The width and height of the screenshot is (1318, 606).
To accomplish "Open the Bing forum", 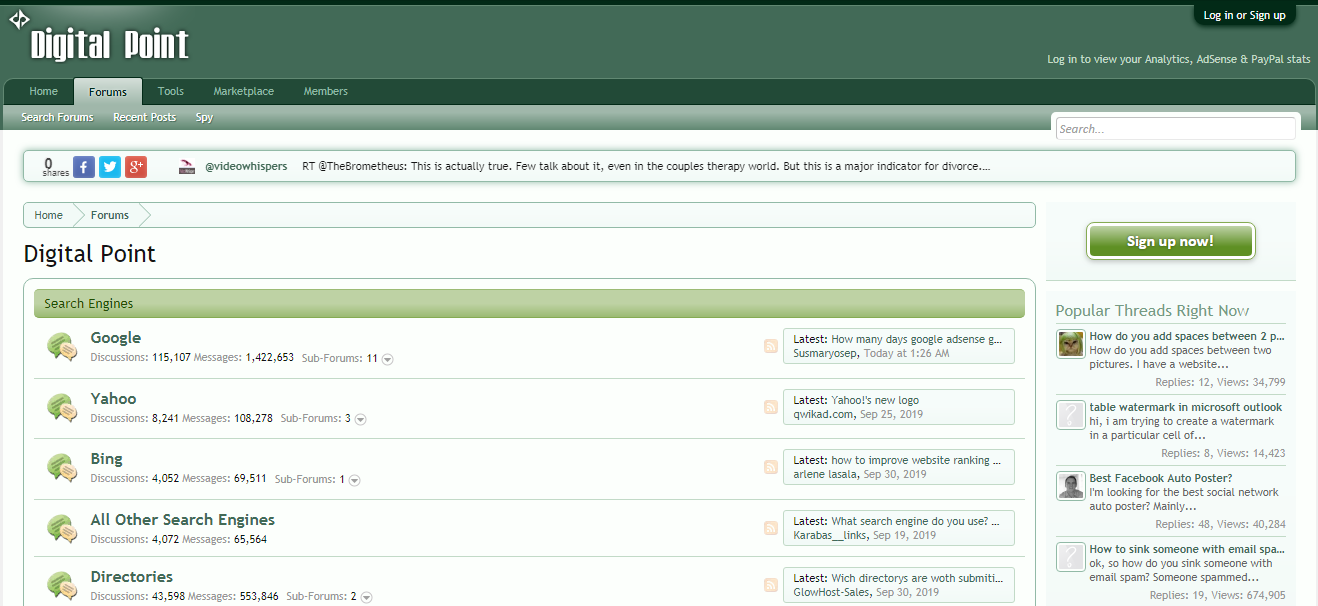I will pos(107,459).
